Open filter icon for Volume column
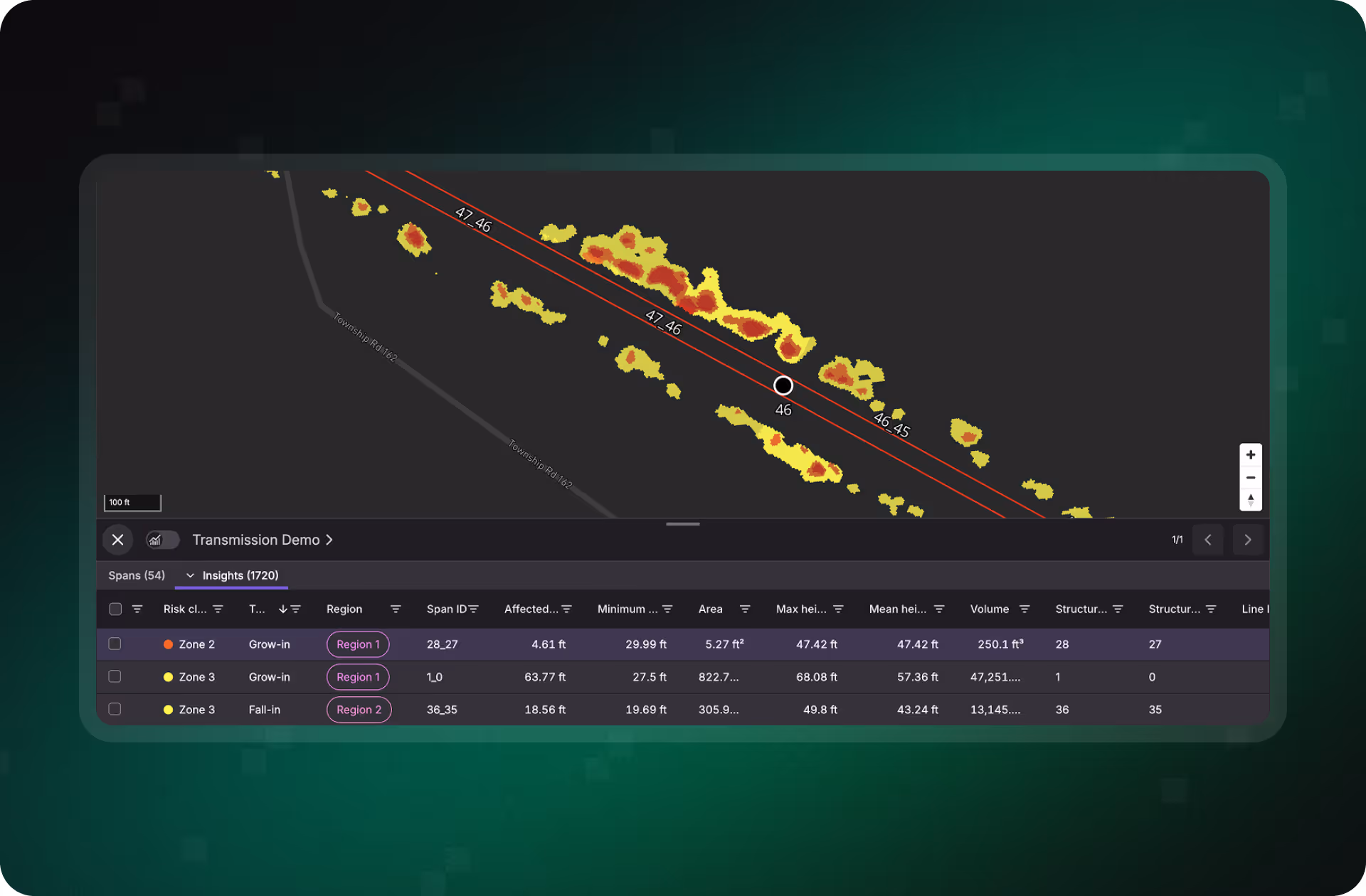The image size is (1366, 896). 1024,609
